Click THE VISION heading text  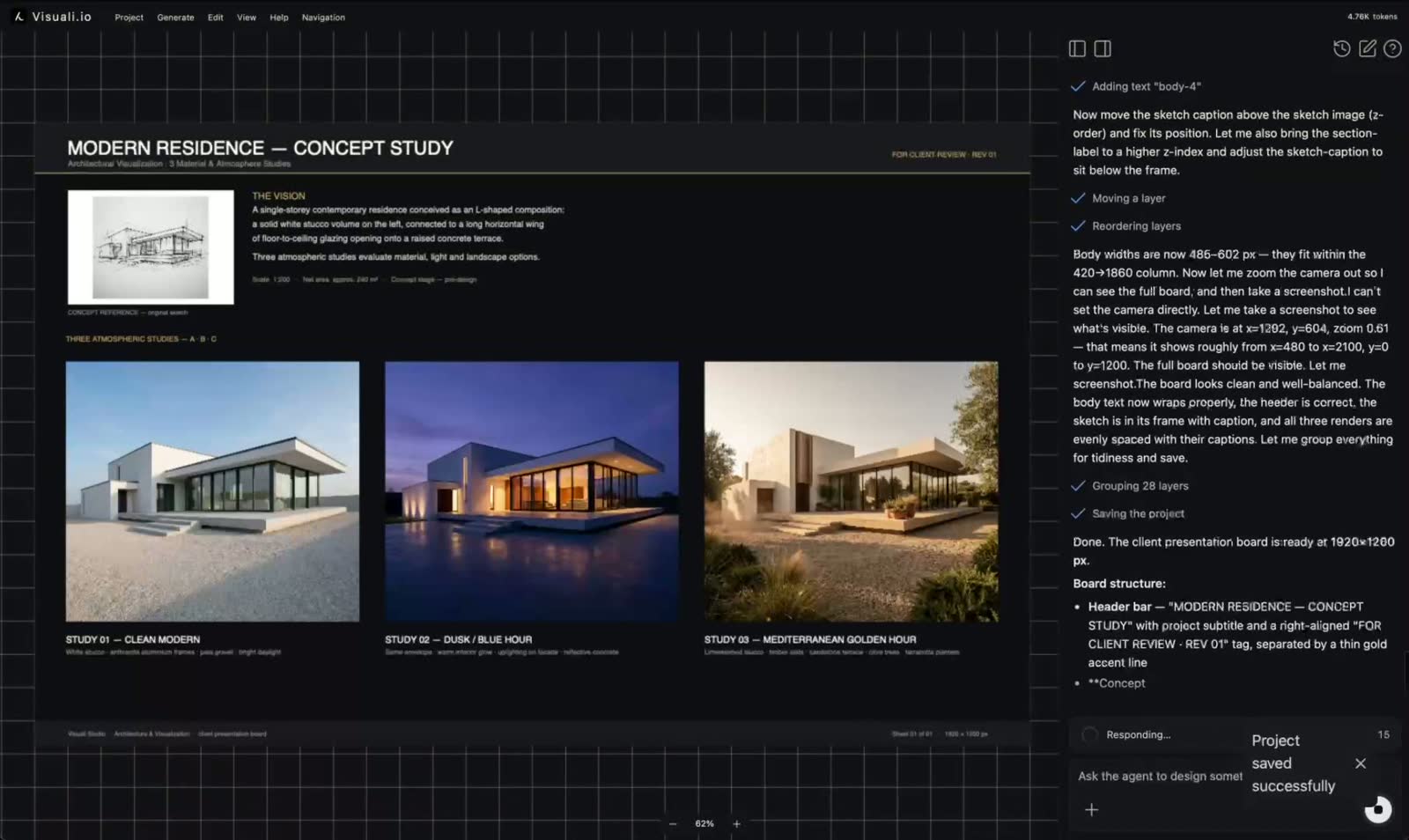278,195
